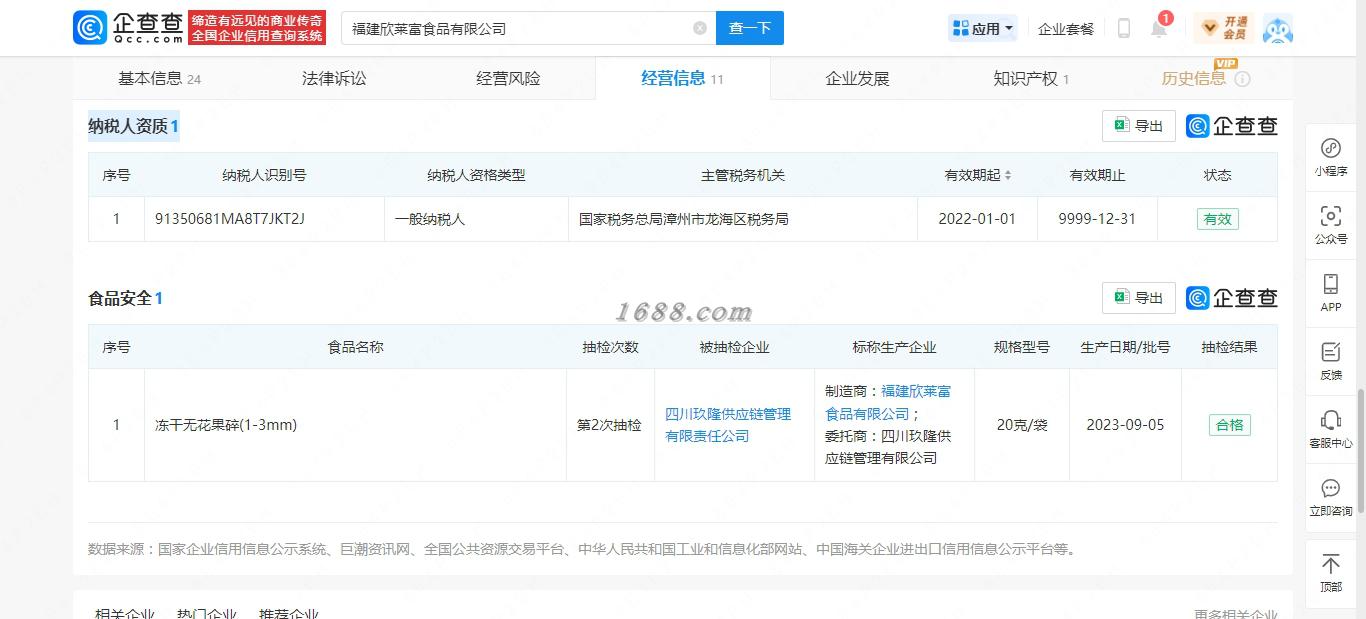Open the 公众号 sidebar icon

coord(1331,225)
